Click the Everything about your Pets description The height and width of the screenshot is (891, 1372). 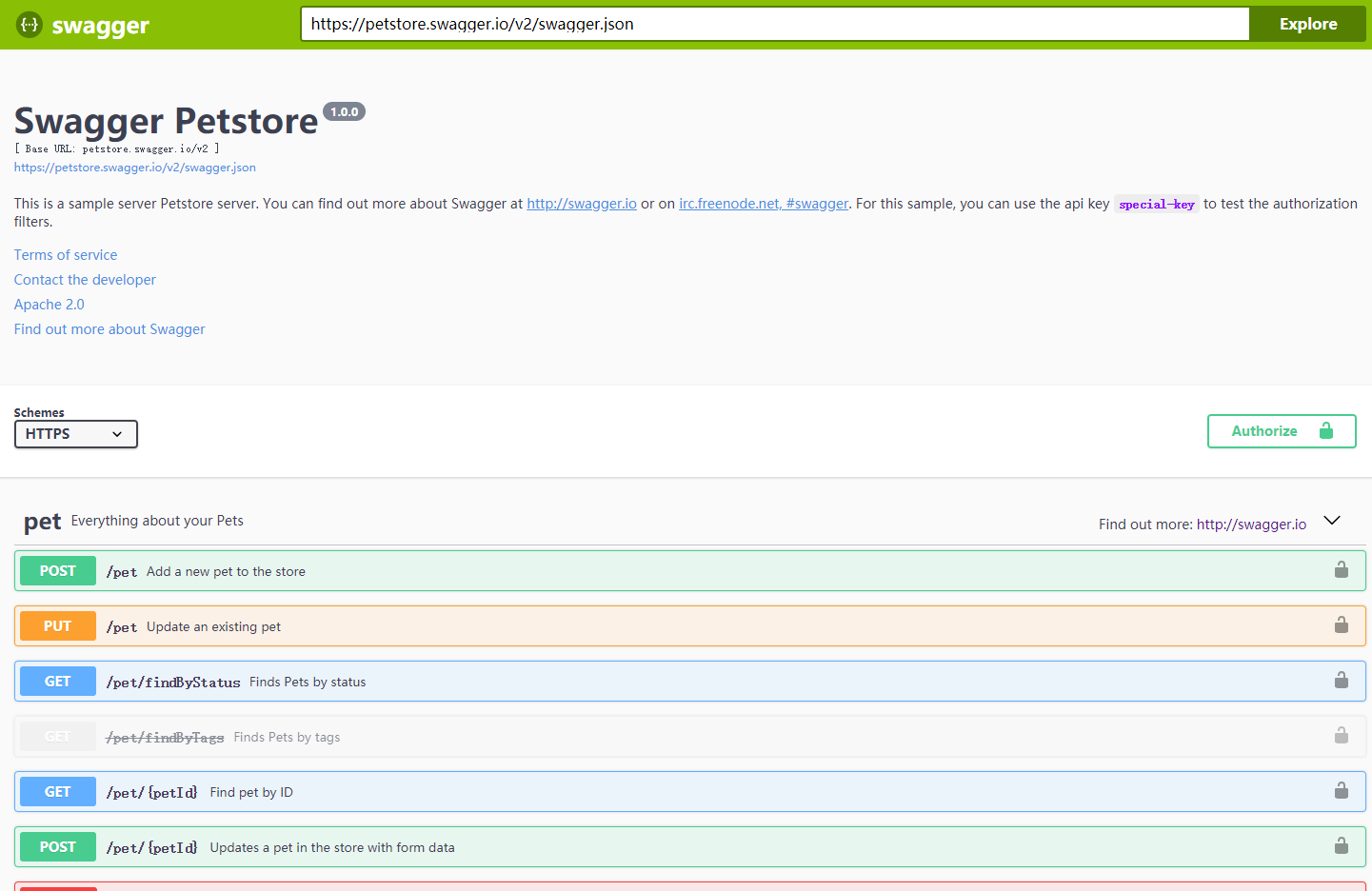(157, 521)
